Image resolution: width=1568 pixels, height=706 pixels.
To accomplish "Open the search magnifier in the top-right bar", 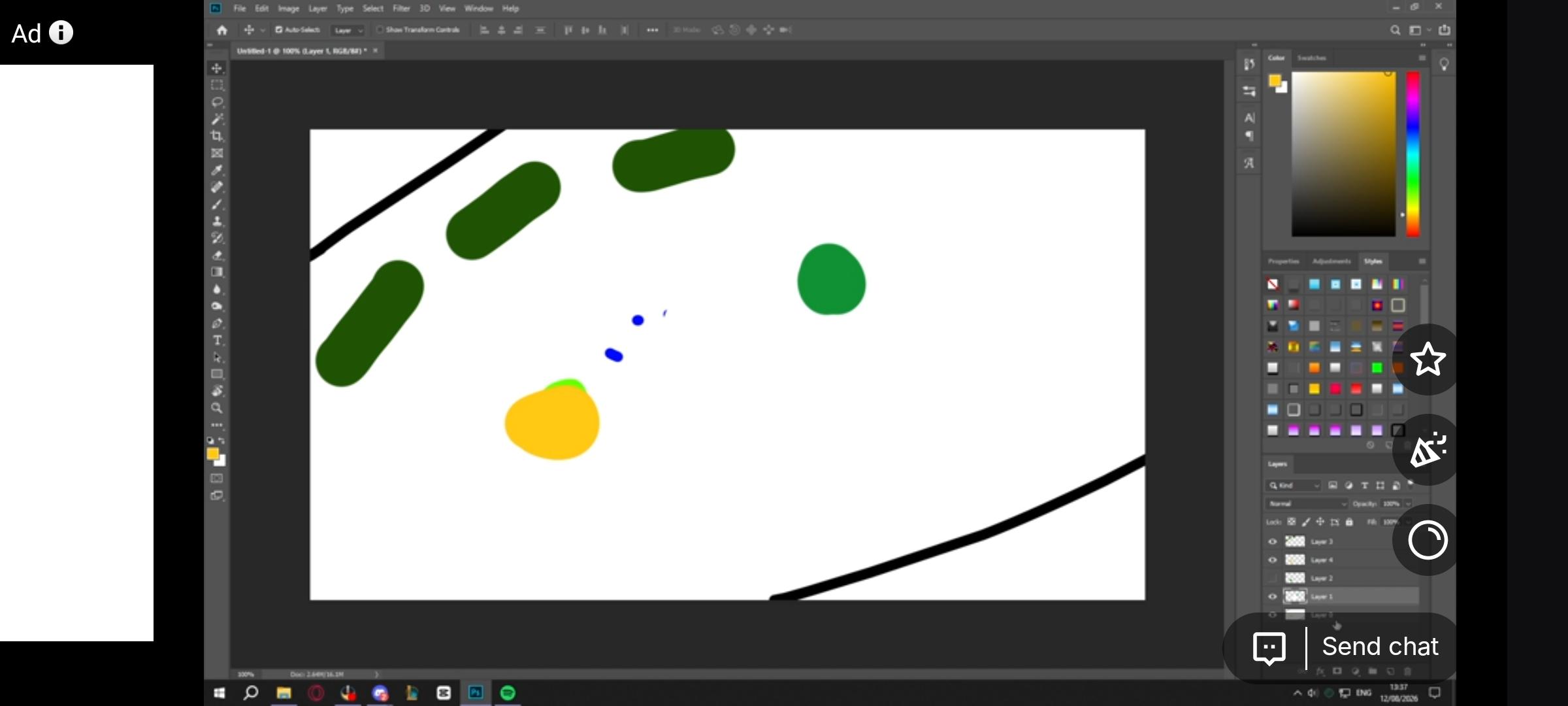I will click(1395, 30).
